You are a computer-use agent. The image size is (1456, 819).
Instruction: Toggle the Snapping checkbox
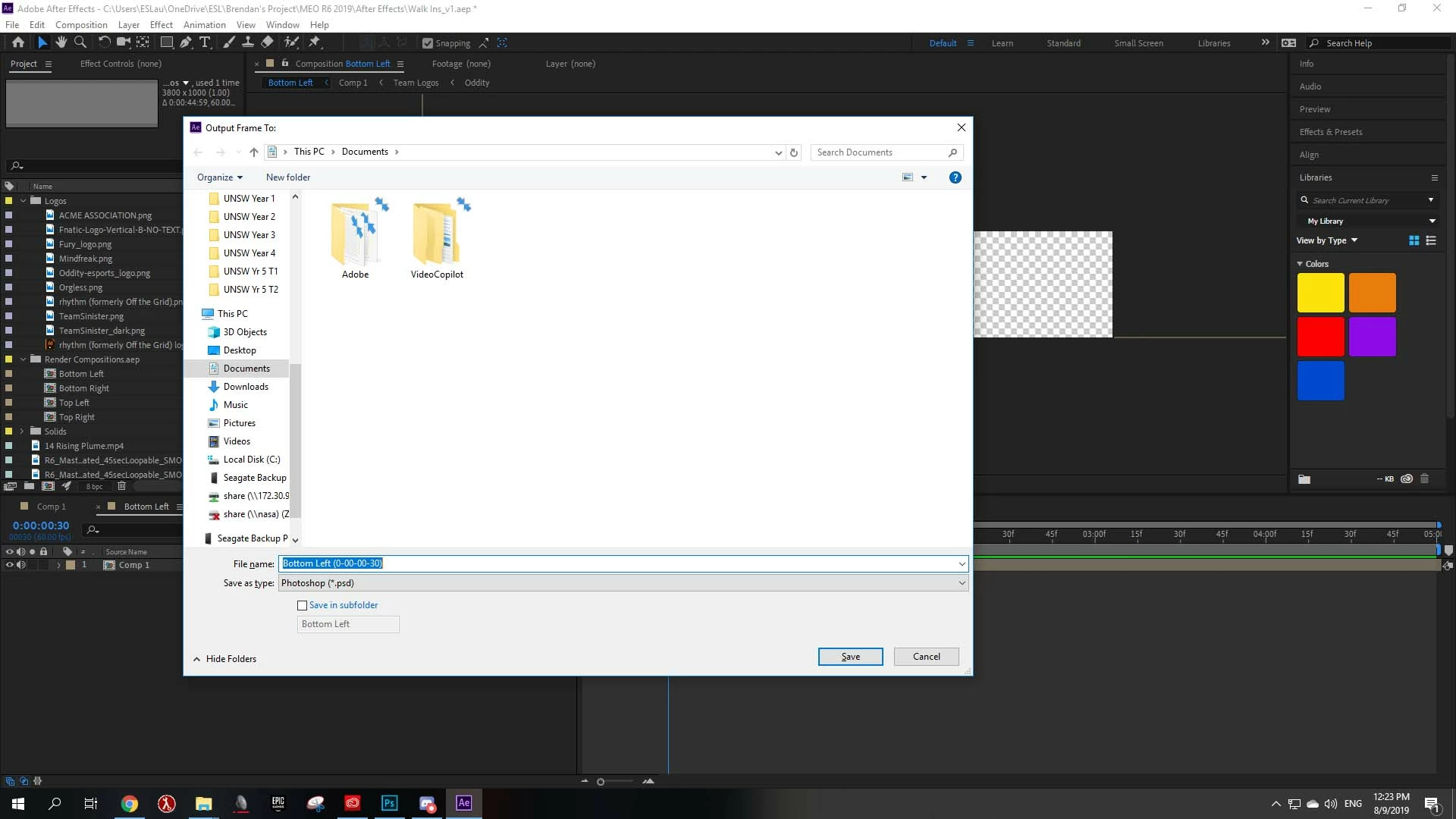coord(428,43)
